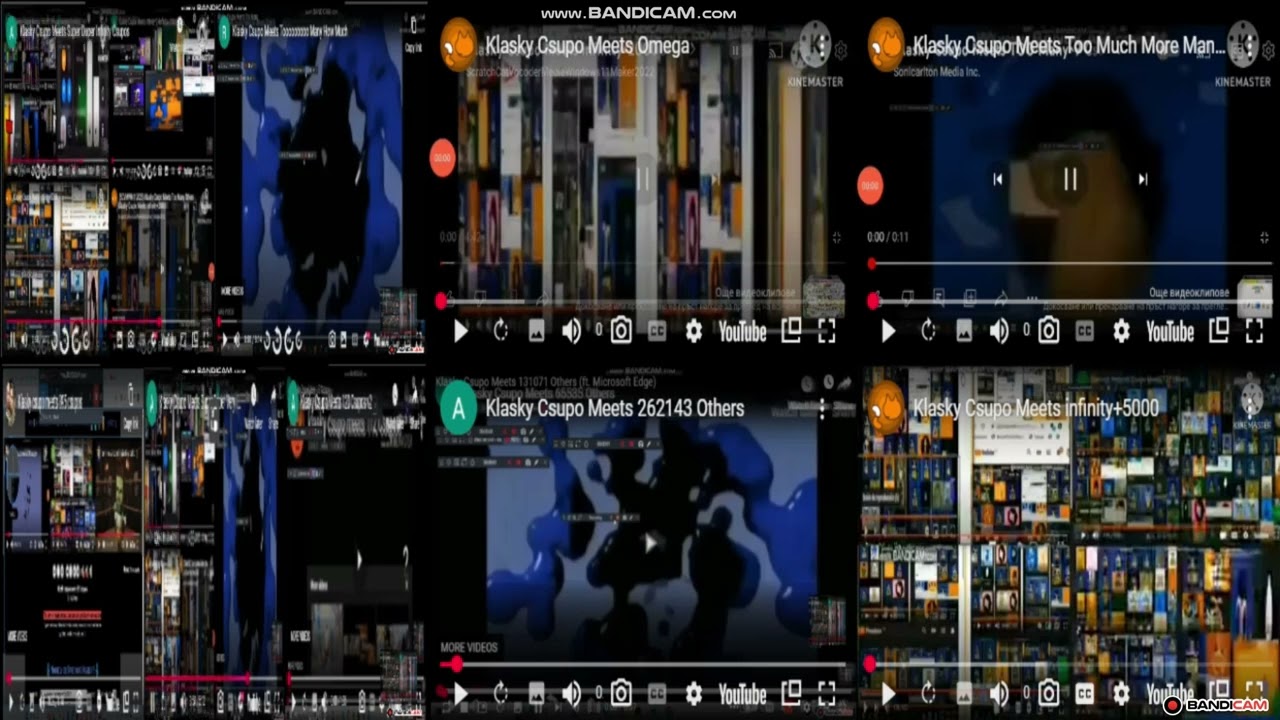
Task: Click title 'Klasky Csupo Meets Too Much More Man...'
Action: coord(1068,46)
